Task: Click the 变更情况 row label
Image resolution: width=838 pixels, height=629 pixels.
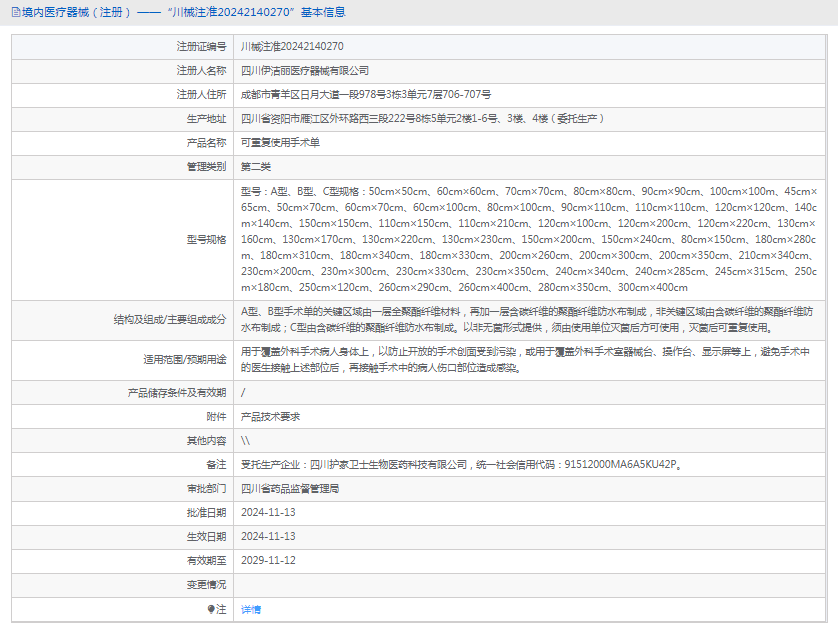Action: (x=206, y=585)
